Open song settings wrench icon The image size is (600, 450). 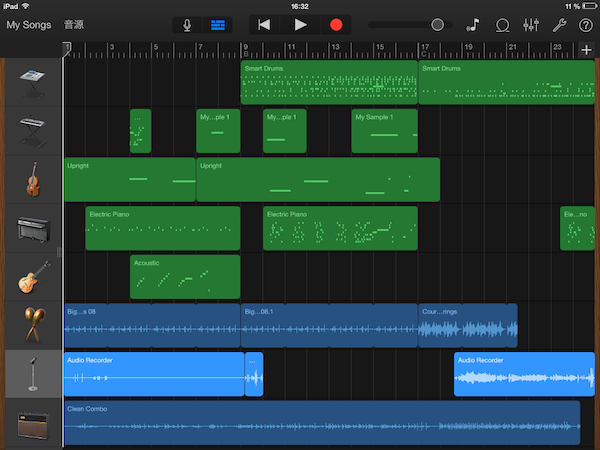point(559,25)
